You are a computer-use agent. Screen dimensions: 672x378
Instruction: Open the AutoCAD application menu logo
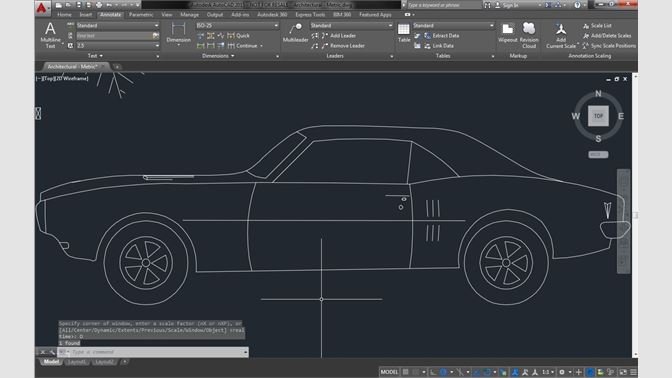pos(41,7)
